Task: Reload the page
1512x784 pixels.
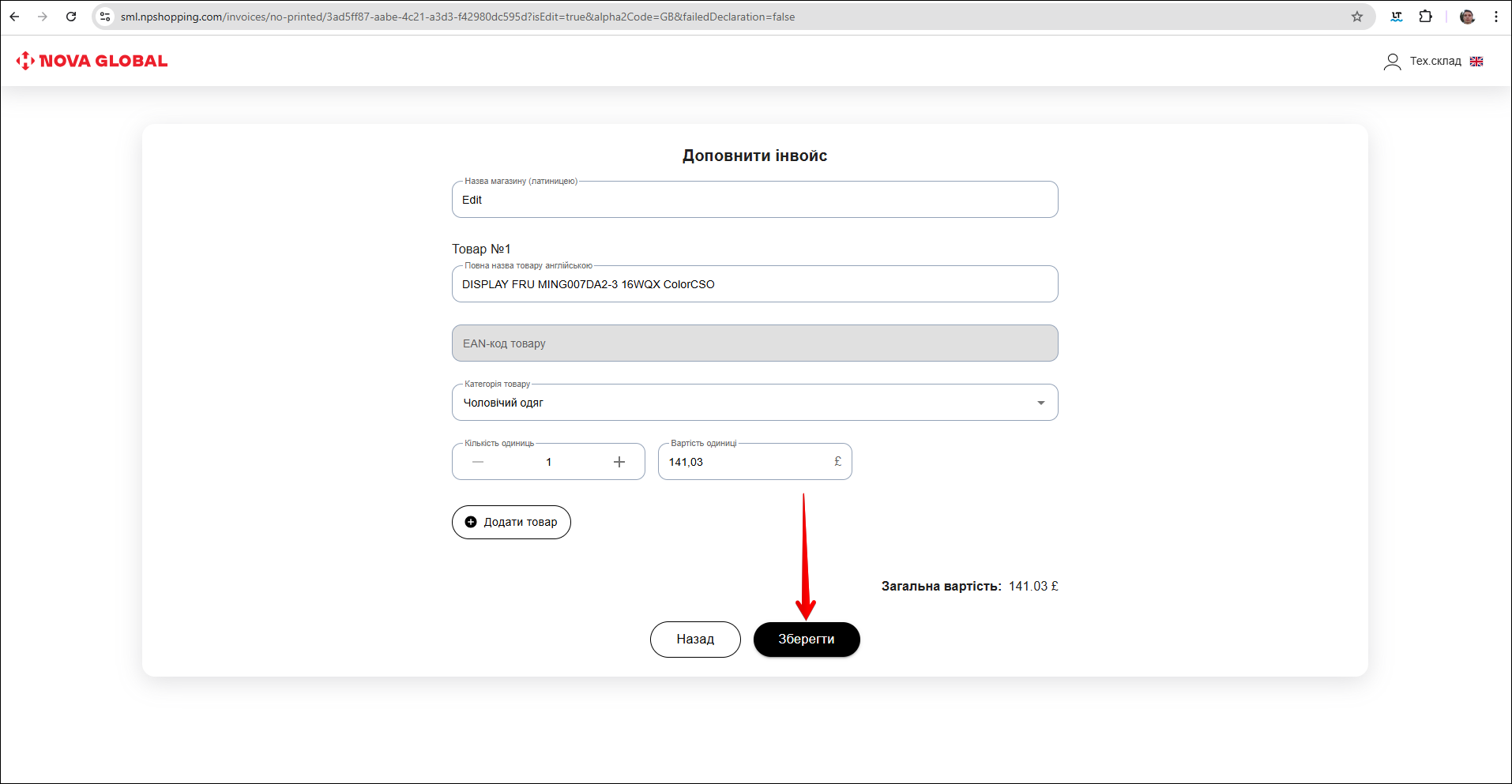Action: tap(71, 17)
